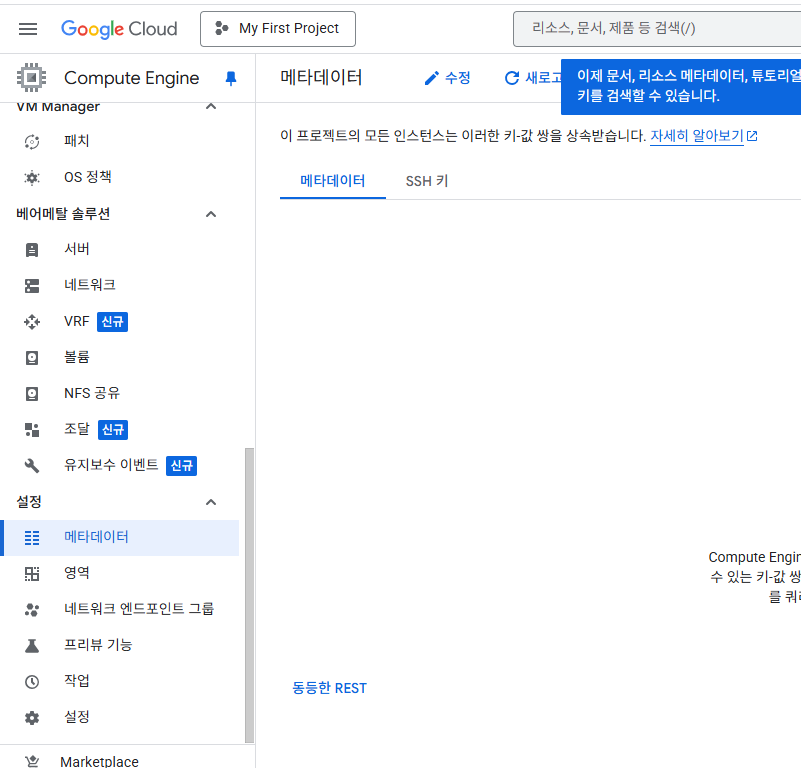Screen dimensions: 801x768
Task: Collapse the 베어메탈 솔루션 section
Action: [211, 214]
